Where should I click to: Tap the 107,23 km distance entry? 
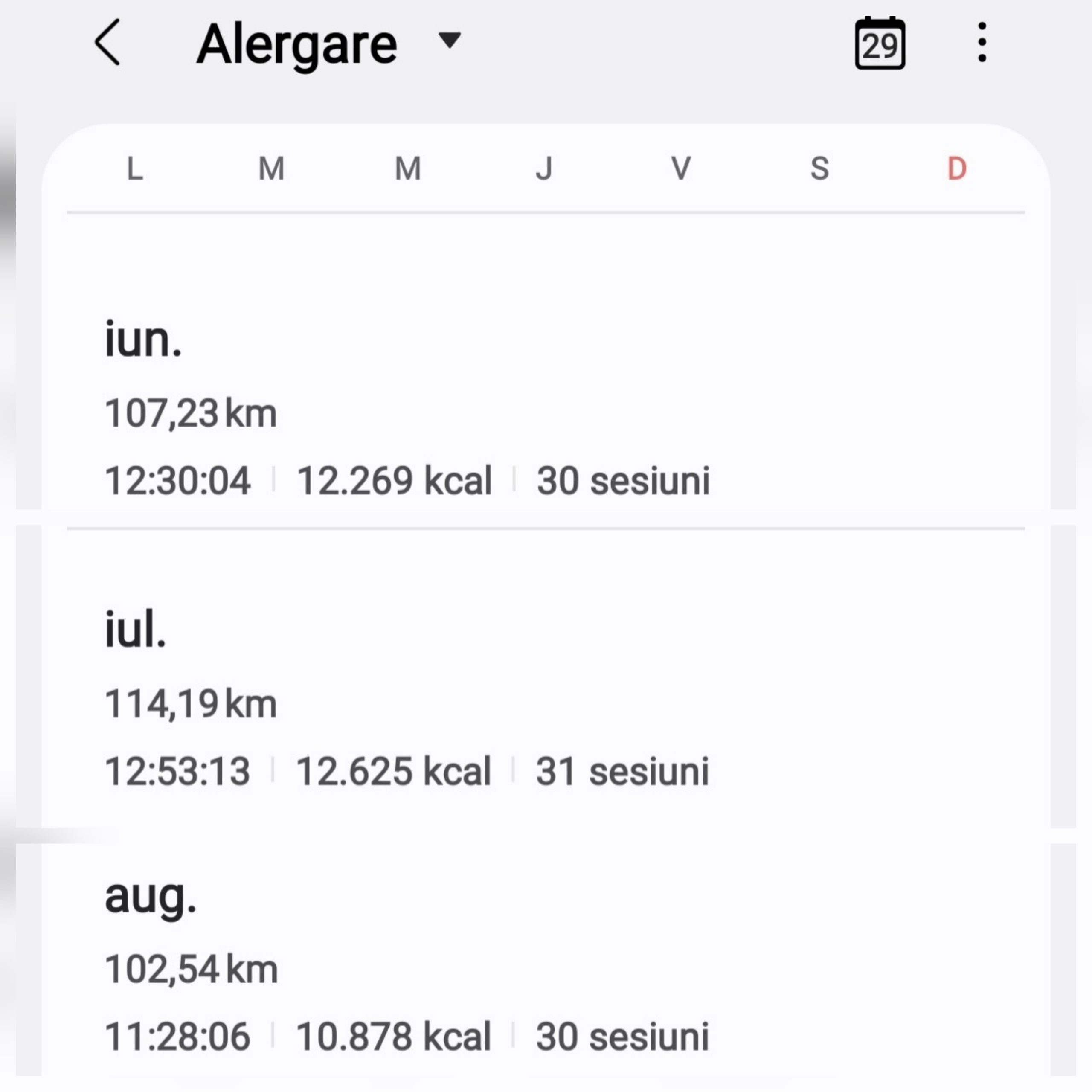click(x=191, y=413)
